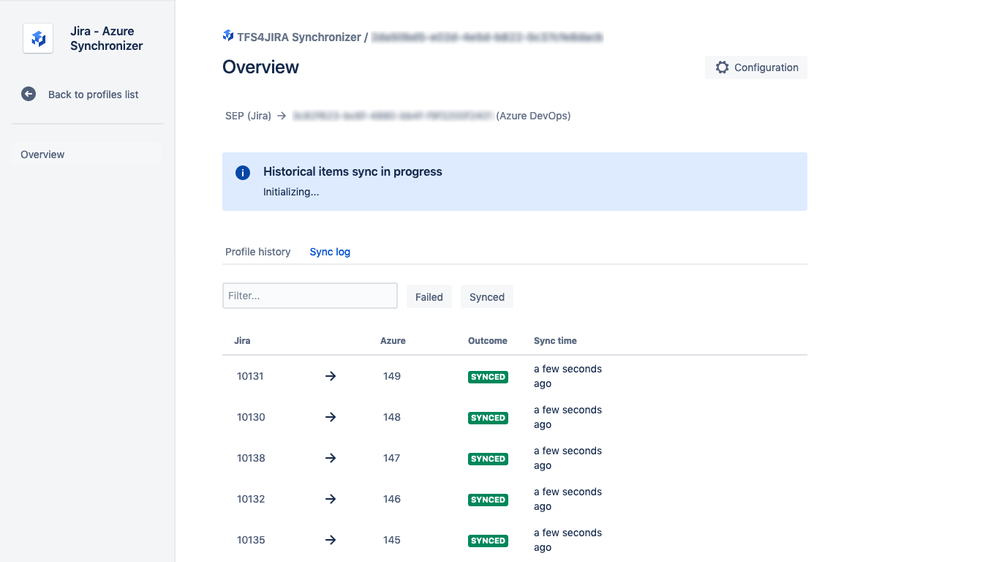
Task: Click the Jira - Azure Synchronizer logo icon
Action: pos(38,38)
